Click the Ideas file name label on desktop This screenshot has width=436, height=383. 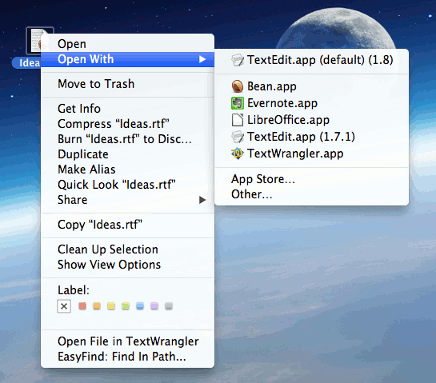pos(27,63)
